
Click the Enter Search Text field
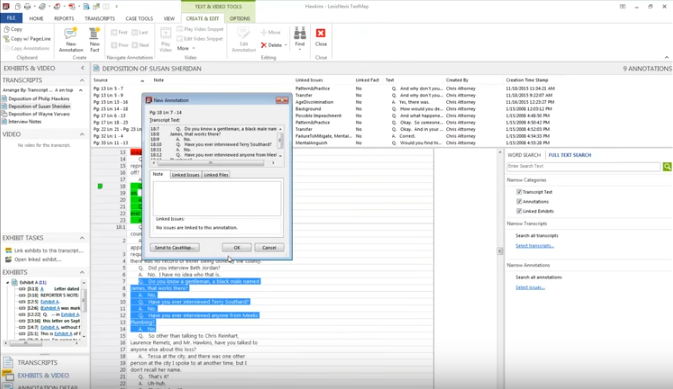(583, 166)
